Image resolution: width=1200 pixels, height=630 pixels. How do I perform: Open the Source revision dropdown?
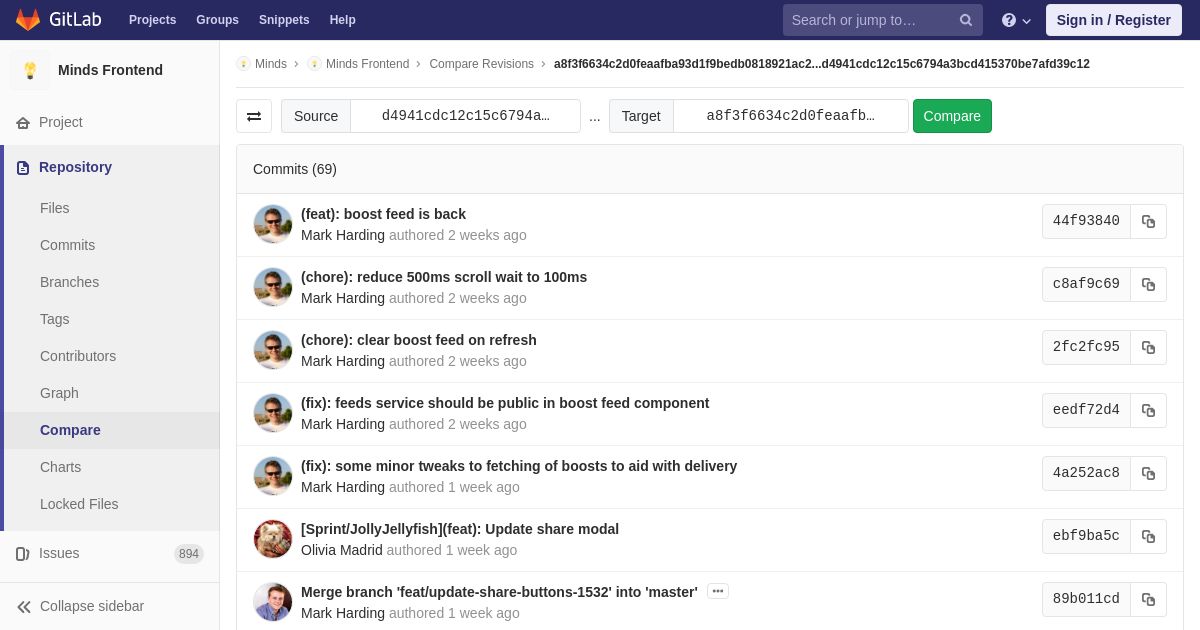465,116
